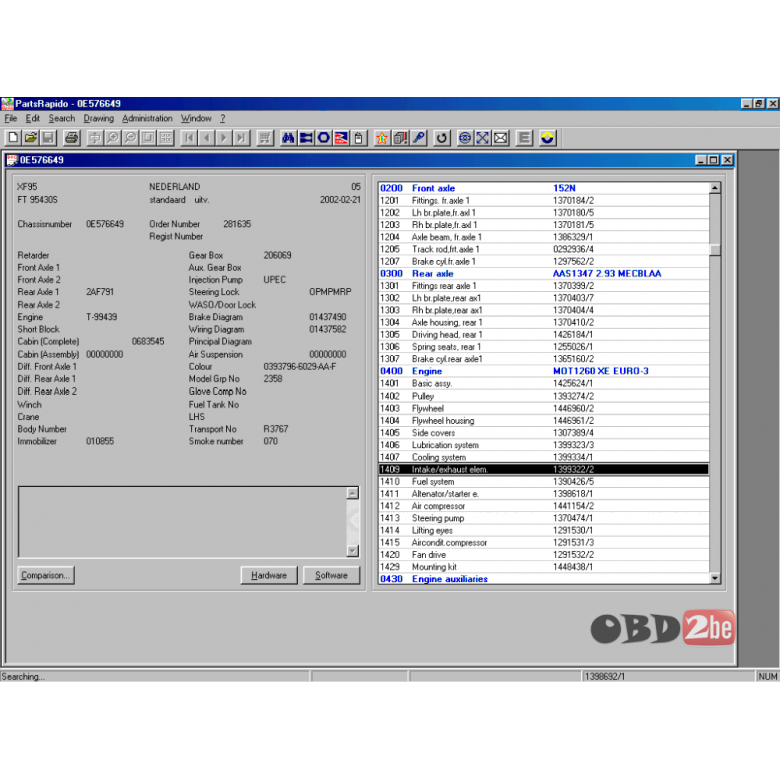
Task: Select row 1420 Fan drive
Action: [x=544, y=555]
